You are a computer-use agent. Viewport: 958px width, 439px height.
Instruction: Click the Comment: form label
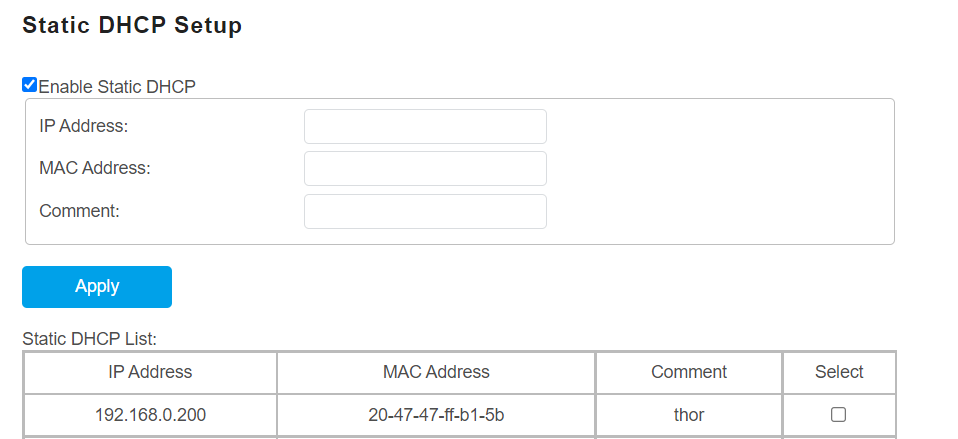(80, 211)
